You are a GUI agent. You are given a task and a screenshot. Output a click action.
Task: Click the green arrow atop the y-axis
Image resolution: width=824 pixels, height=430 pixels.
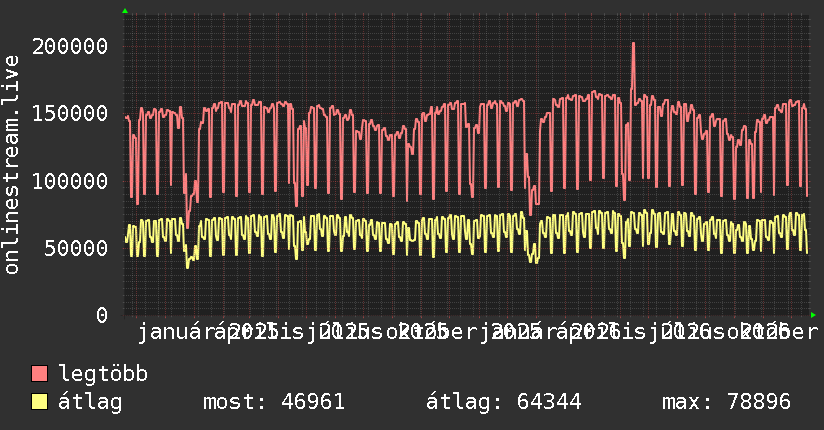coord(125,11)
